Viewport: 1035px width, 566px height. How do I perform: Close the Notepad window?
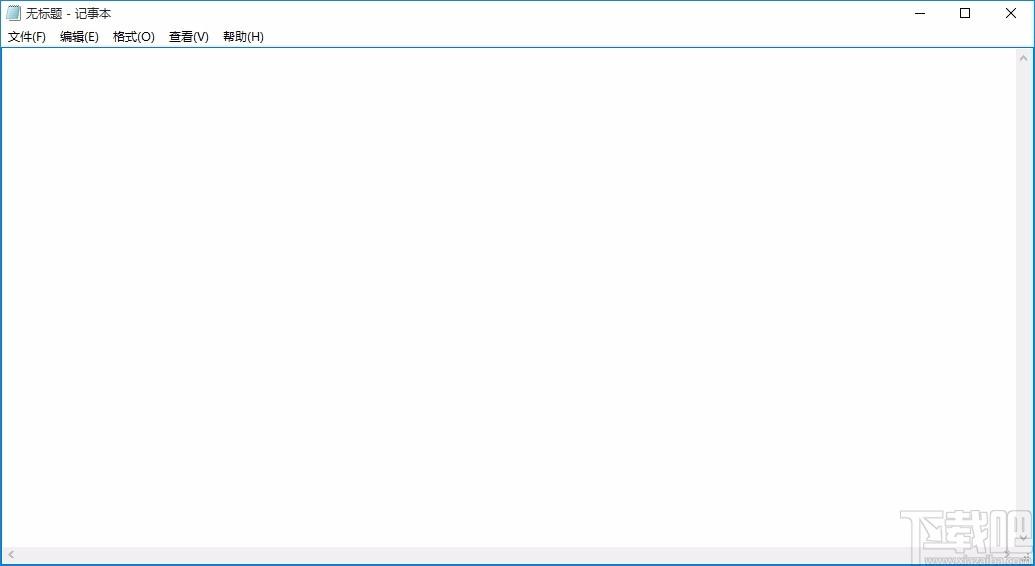pos(1010,13)
